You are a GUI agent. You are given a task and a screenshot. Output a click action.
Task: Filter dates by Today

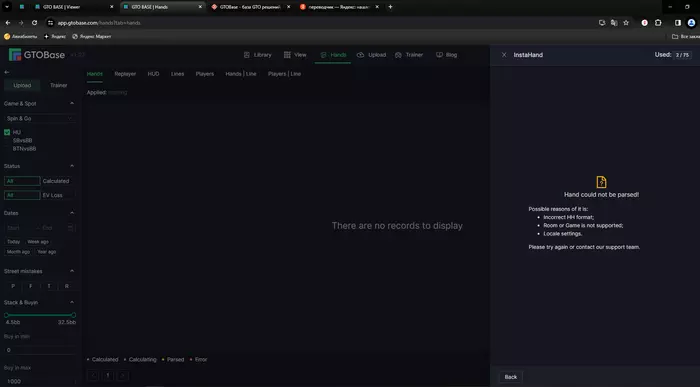13,241
